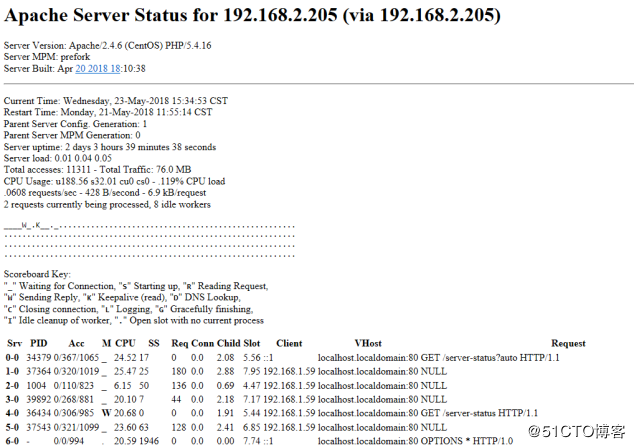Click the Slot column header
Image resolution: width=635 pixels, height=448 pixels.
pyautogui.click(x=251, y=343)
